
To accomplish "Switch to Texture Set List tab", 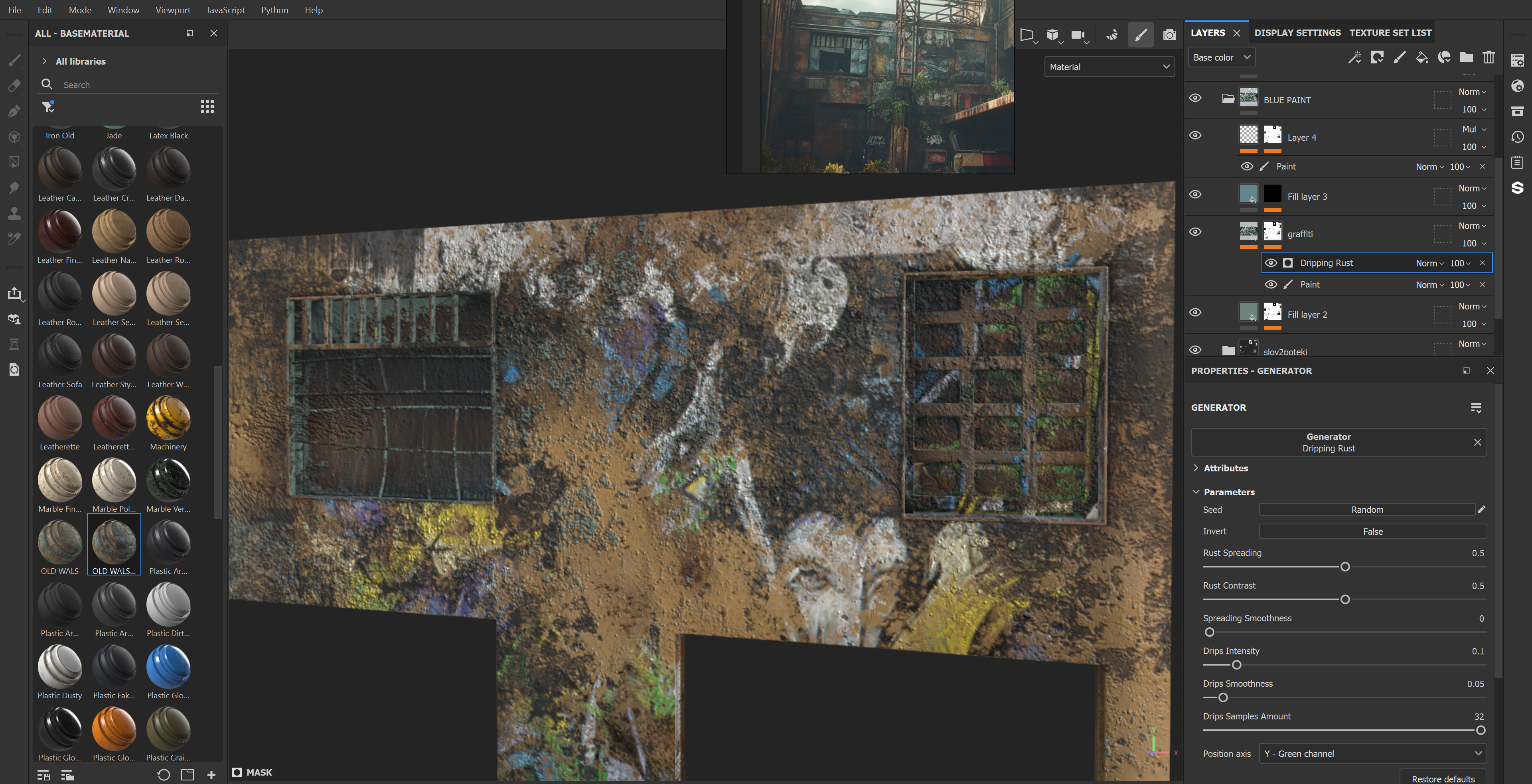I will pos(1390,33).
